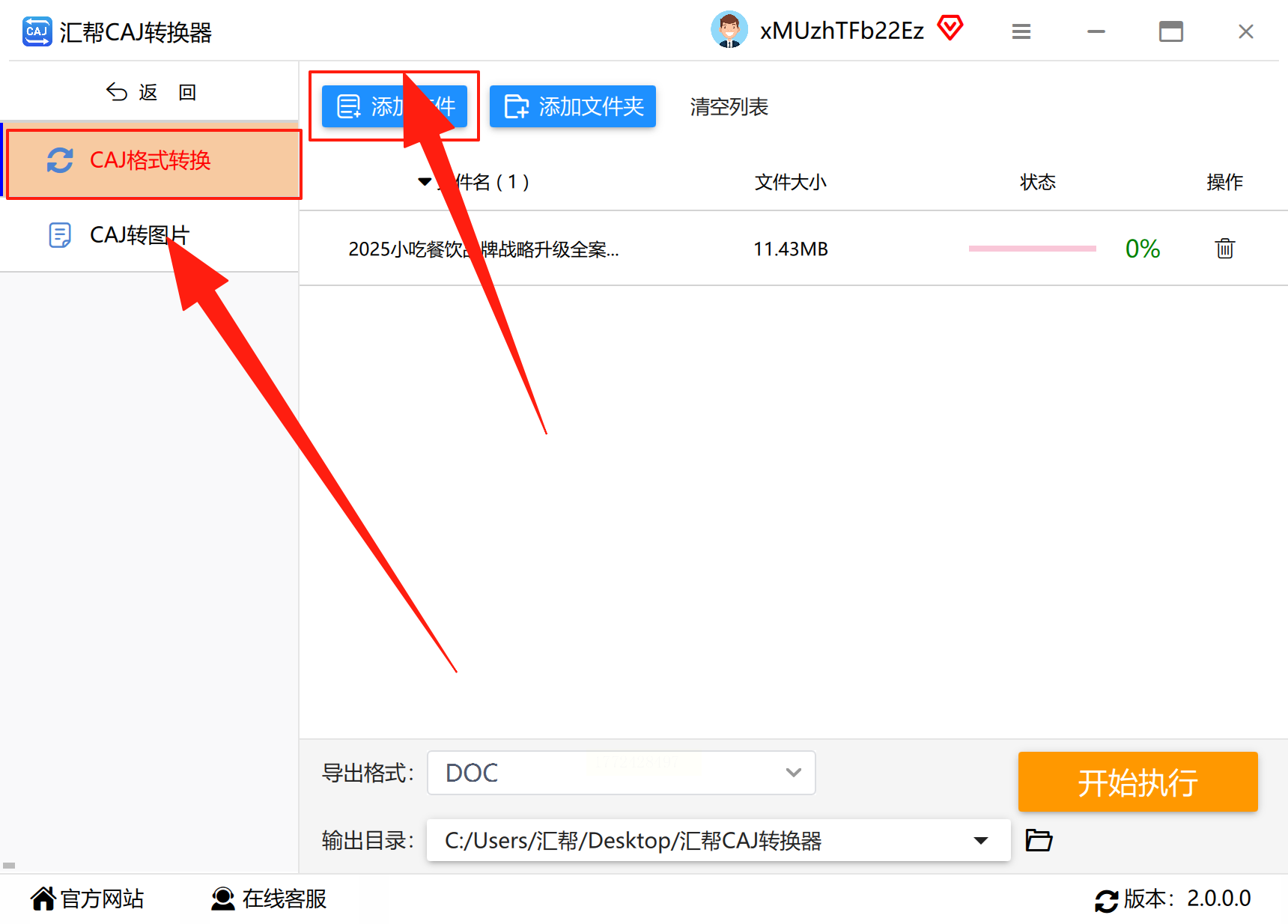Click the 状态 column header
The height and width of the screenshot is (924, 1288).
coord(1038,182)
